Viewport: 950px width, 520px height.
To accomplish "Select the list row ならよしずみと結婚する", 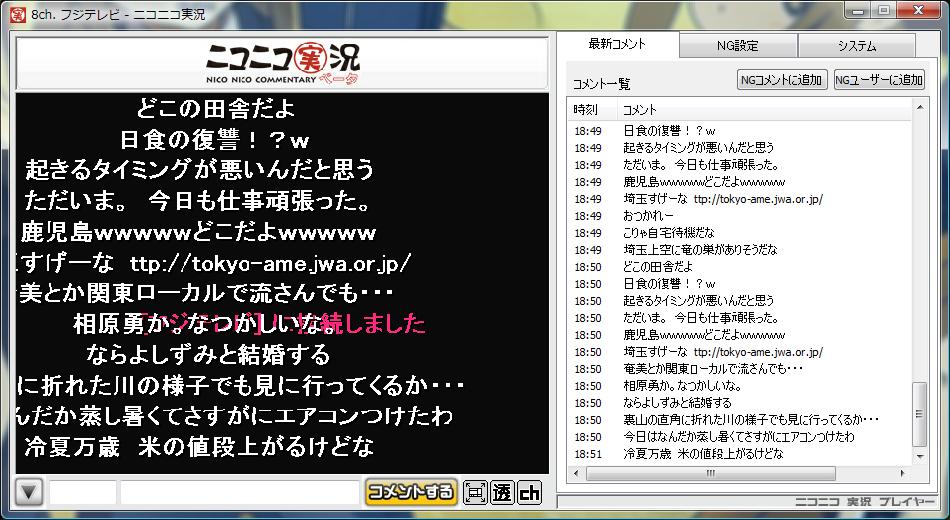I will coord(740,403).
